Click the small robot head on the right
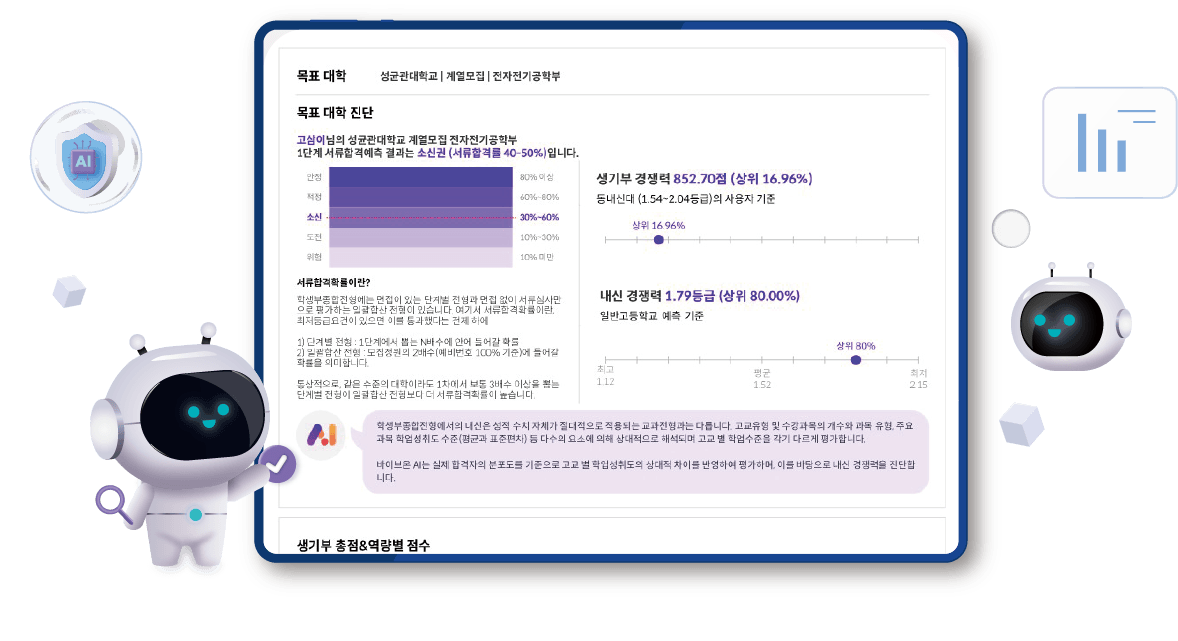This screenshot has height=641, width=1178. (1070, 319)
